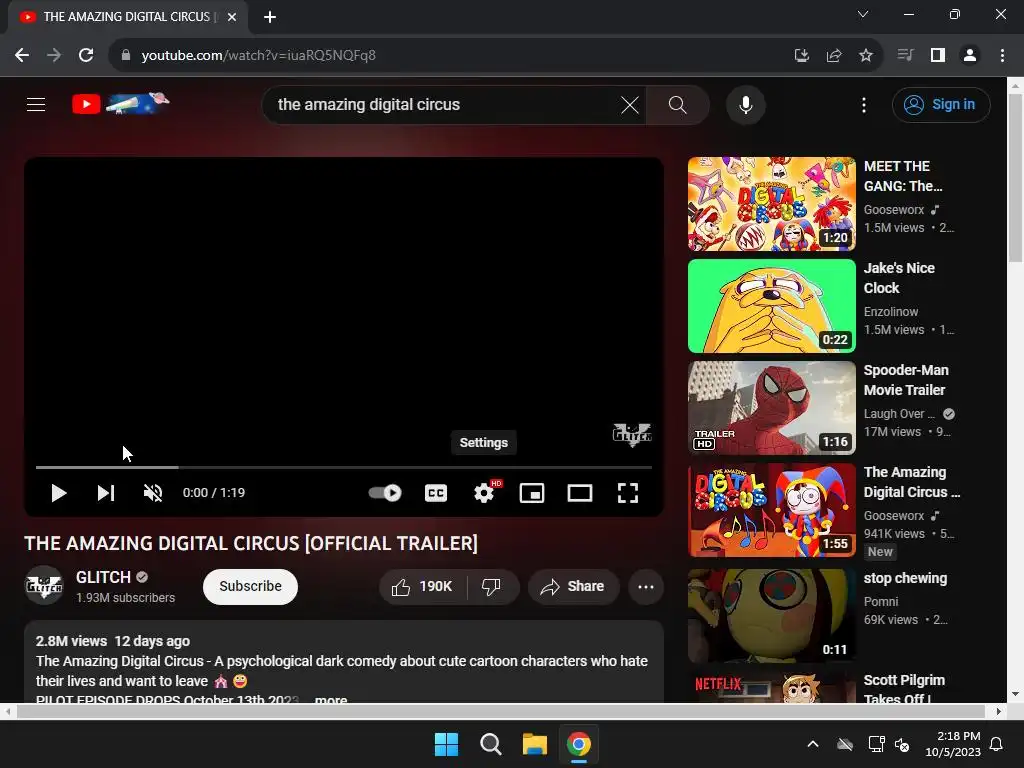Open YouTube settings three-dot menu
Screen dimensions: 1024x768
[x=864, y=104]
